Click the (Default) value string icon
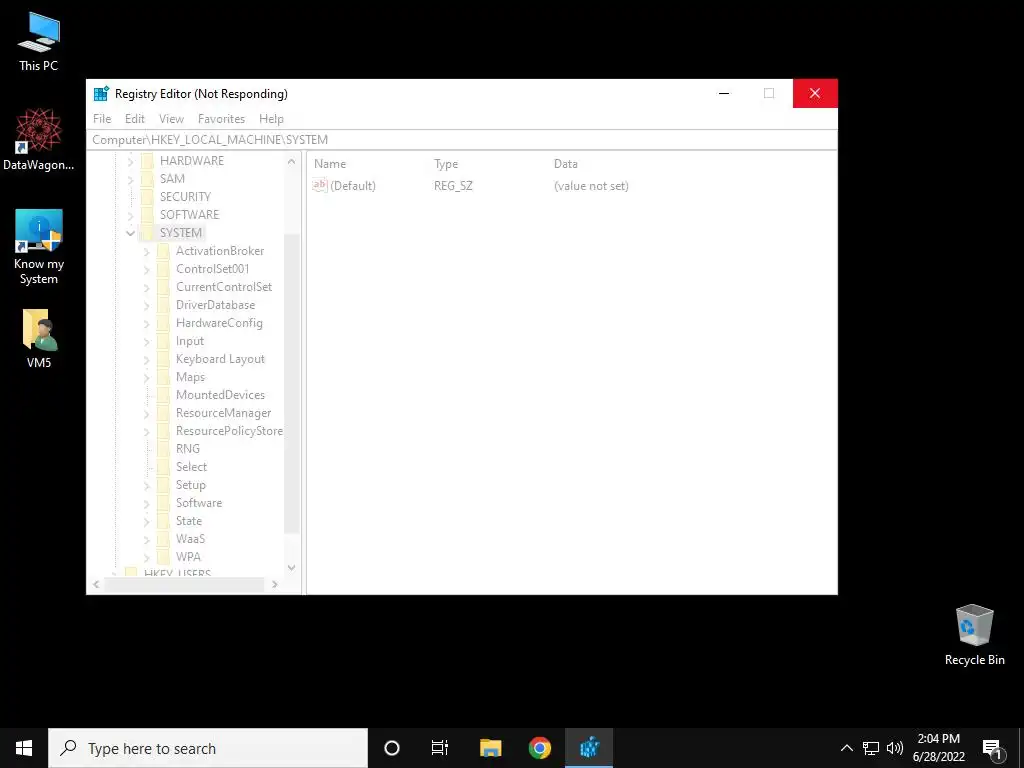1024x768 pixels. point(319,185)
